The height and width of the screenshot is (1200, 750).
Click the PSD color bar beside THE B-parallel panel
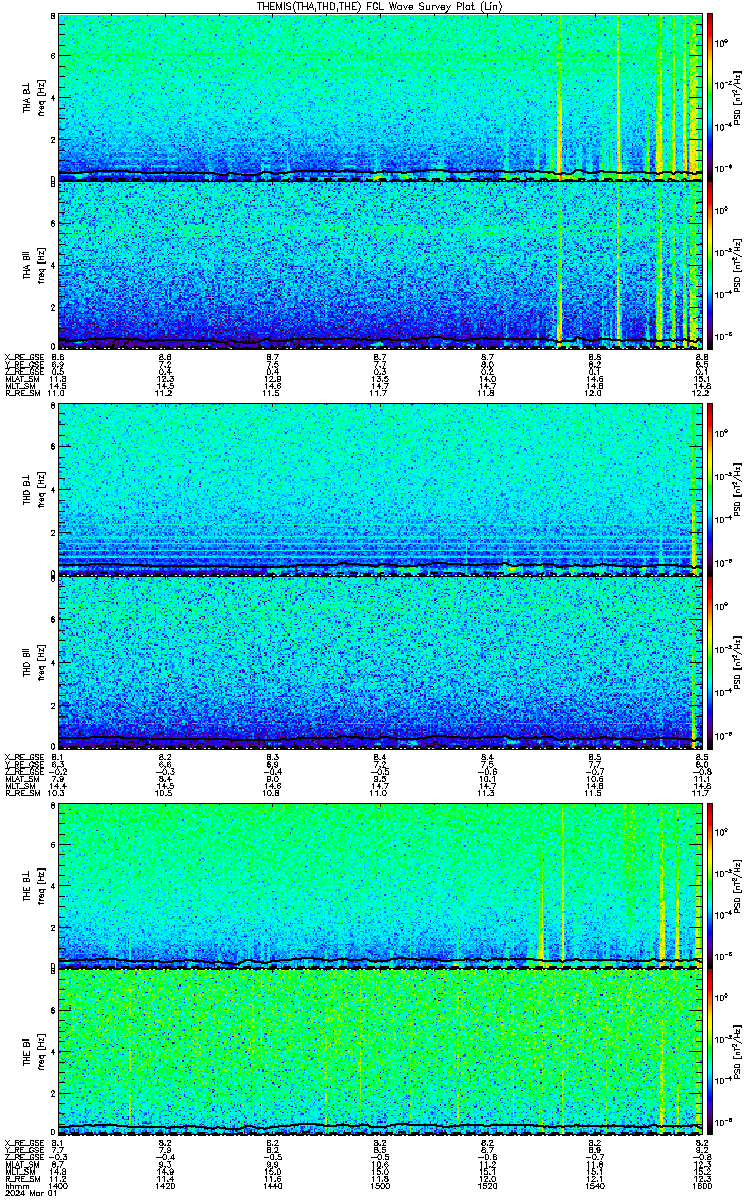(x=710, y=1053)
